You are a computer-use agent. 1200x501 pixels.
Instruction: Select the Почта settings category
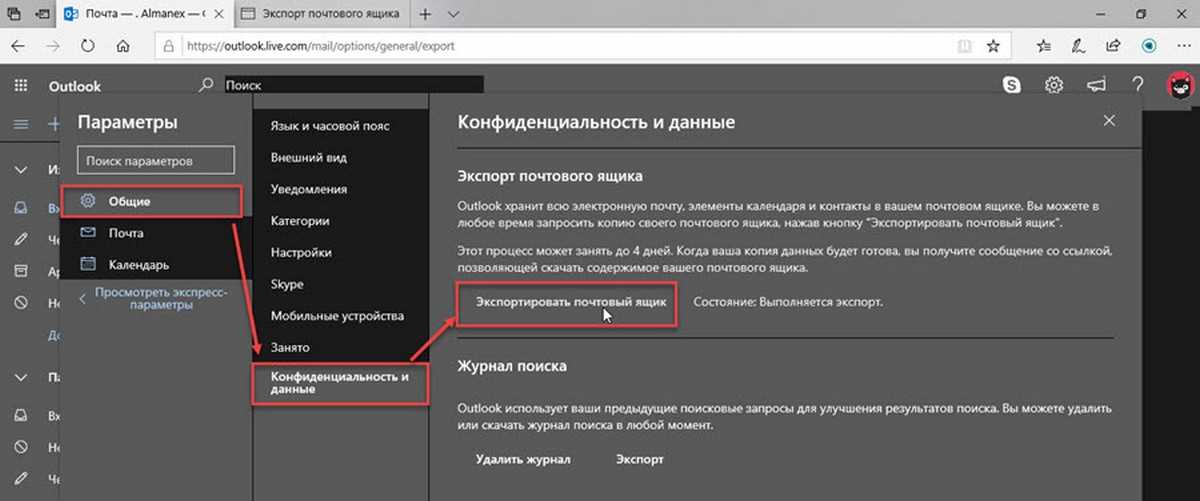pos(126,233)
